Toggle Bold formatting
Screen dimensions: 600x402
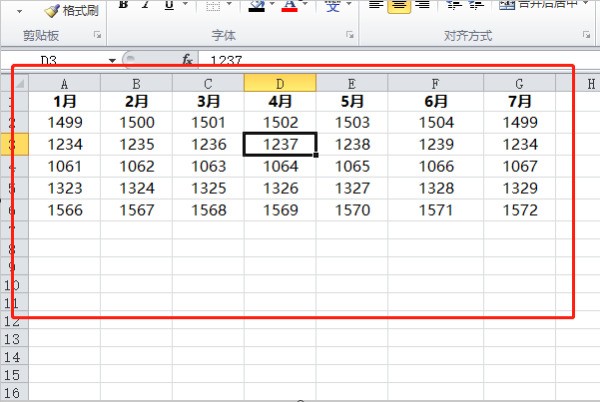coord(123,5)
